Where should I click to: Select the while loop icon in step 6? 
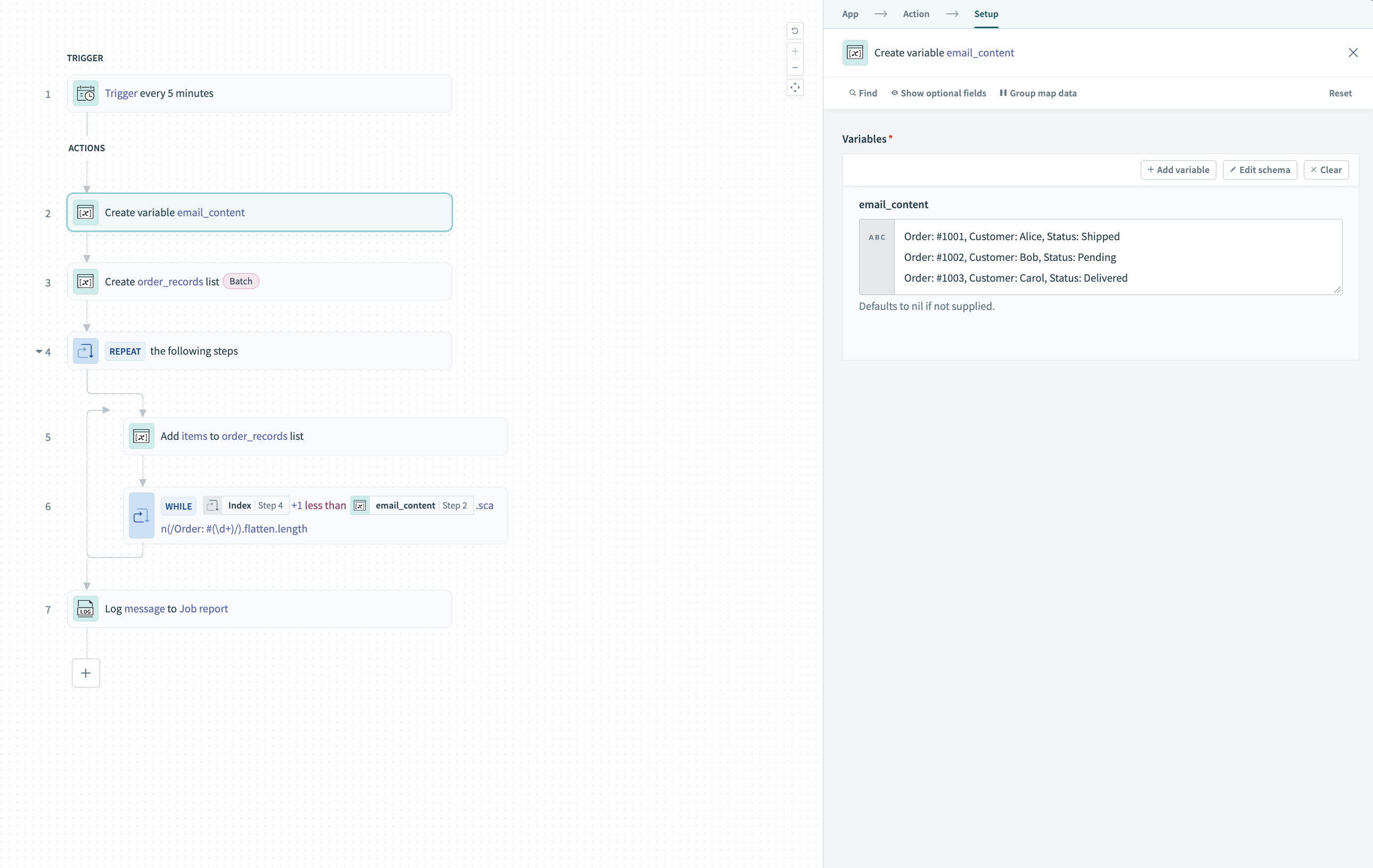click(141, 515)
